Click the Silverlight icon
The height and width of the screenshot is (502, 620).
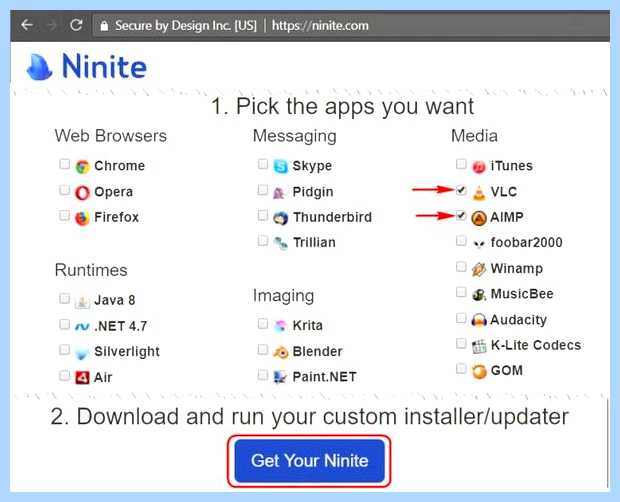point(82,352)
